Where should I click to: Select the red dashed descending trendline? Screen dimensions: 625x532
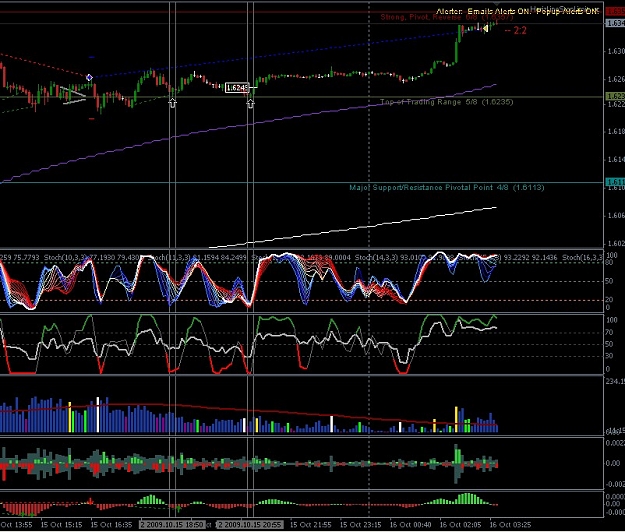[44, 65]
